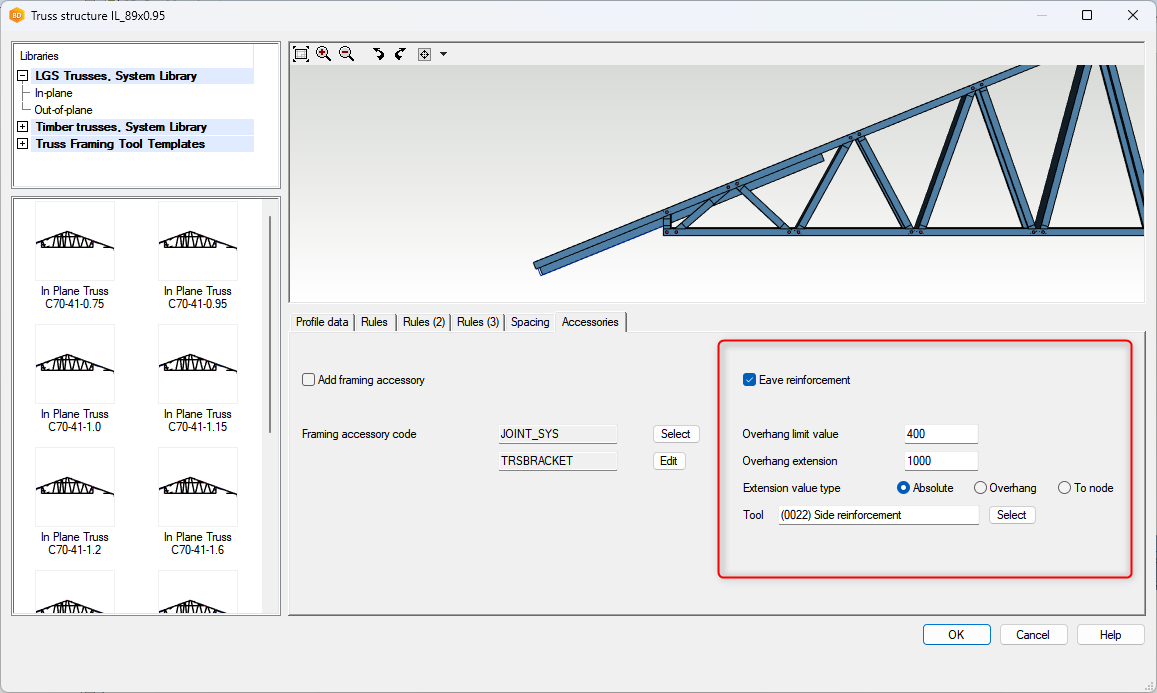The height and width of the screenshot is (693, 1157).
Task: Click the zoom-to-fit icon in preview toolbar
Action: click(x=301, y=54)
